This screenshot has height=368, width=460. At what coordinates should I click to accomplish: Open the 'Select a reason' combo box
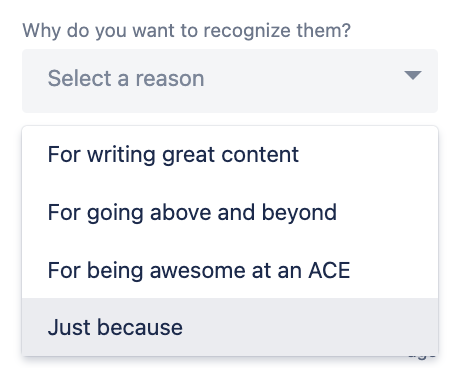(x=230, y=81)
